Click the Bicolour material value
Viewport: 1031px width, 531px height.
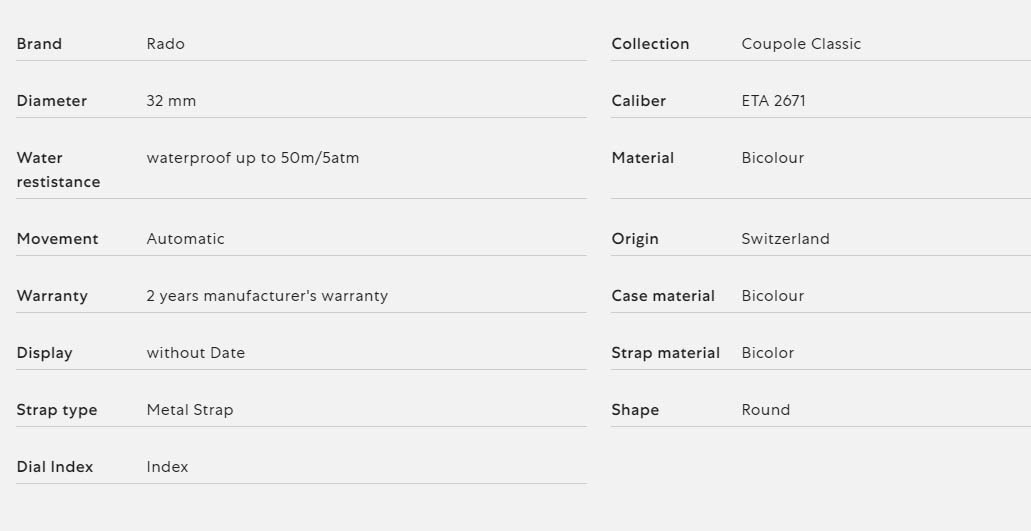tap(773, 158)
